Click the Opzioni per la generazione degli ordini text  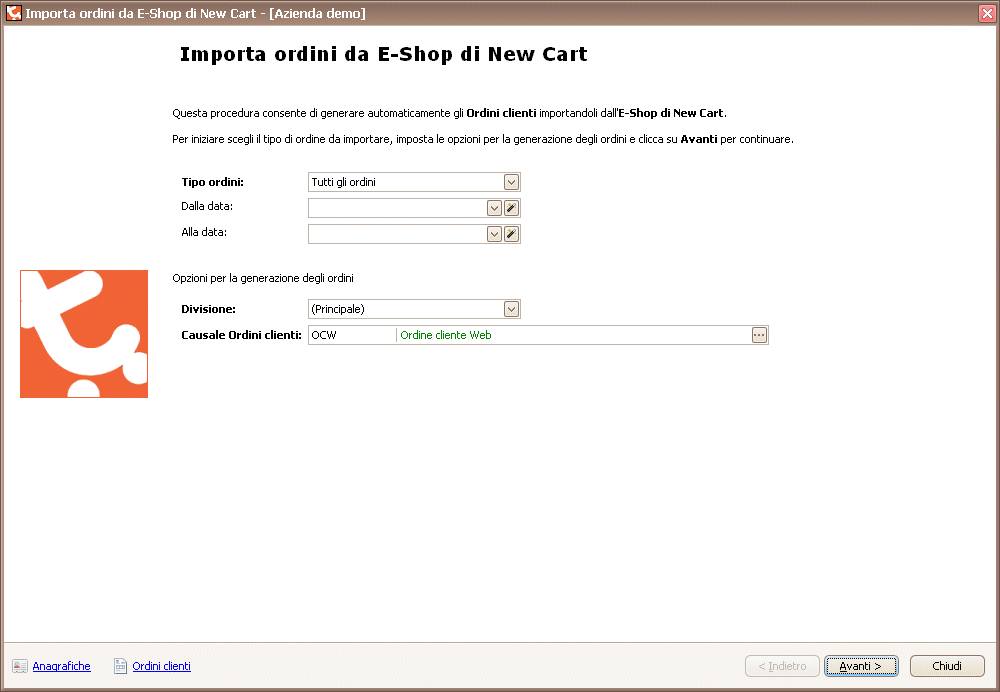click(263, 279)
